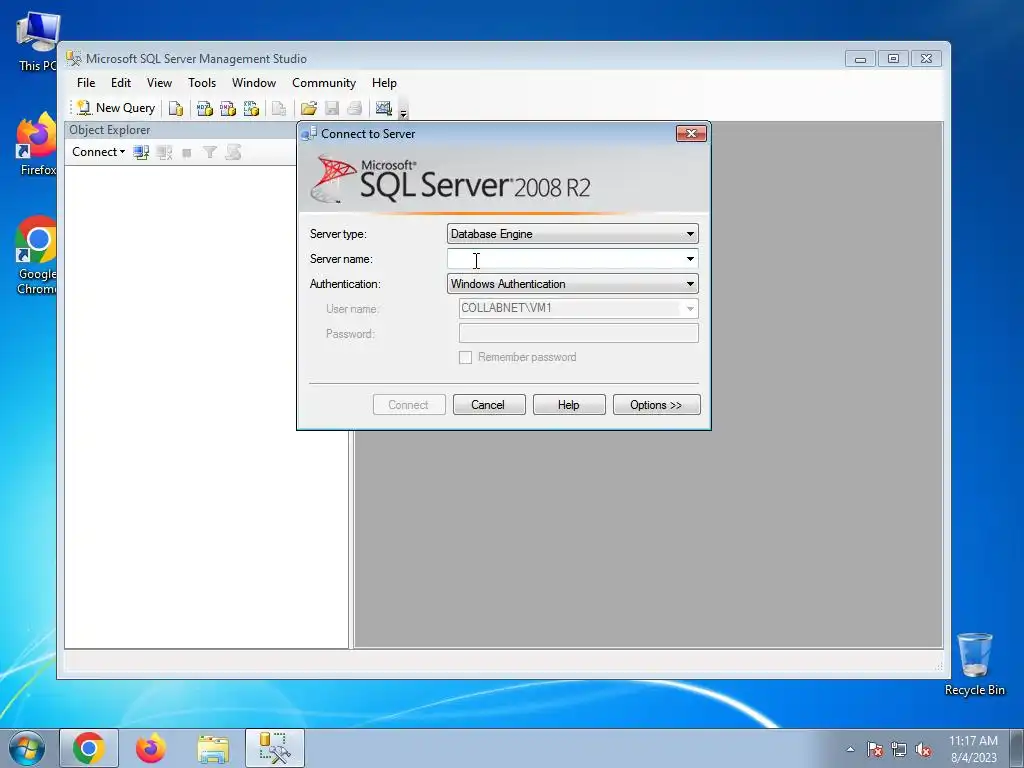Click the muted volume tray icon
The image size is (1024, 768).
(923, 750)
